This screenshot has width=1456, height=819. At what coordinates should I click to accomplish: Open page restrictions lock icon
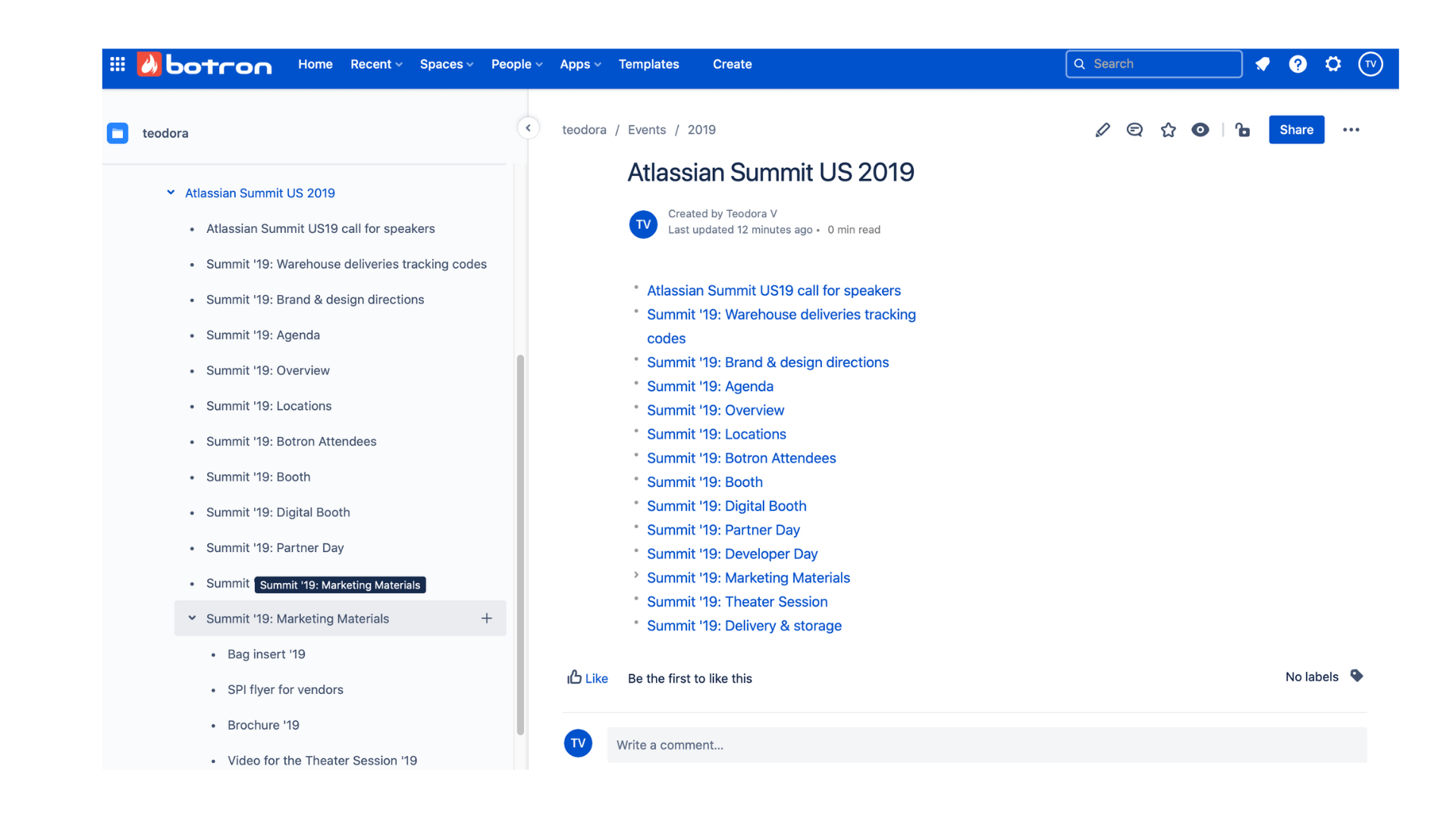point(1242,130)
